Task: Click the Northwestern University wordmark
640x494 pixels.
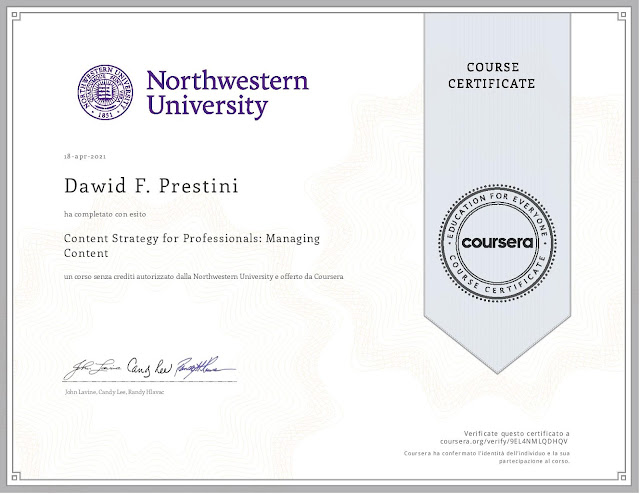Action: click(227, 93)
